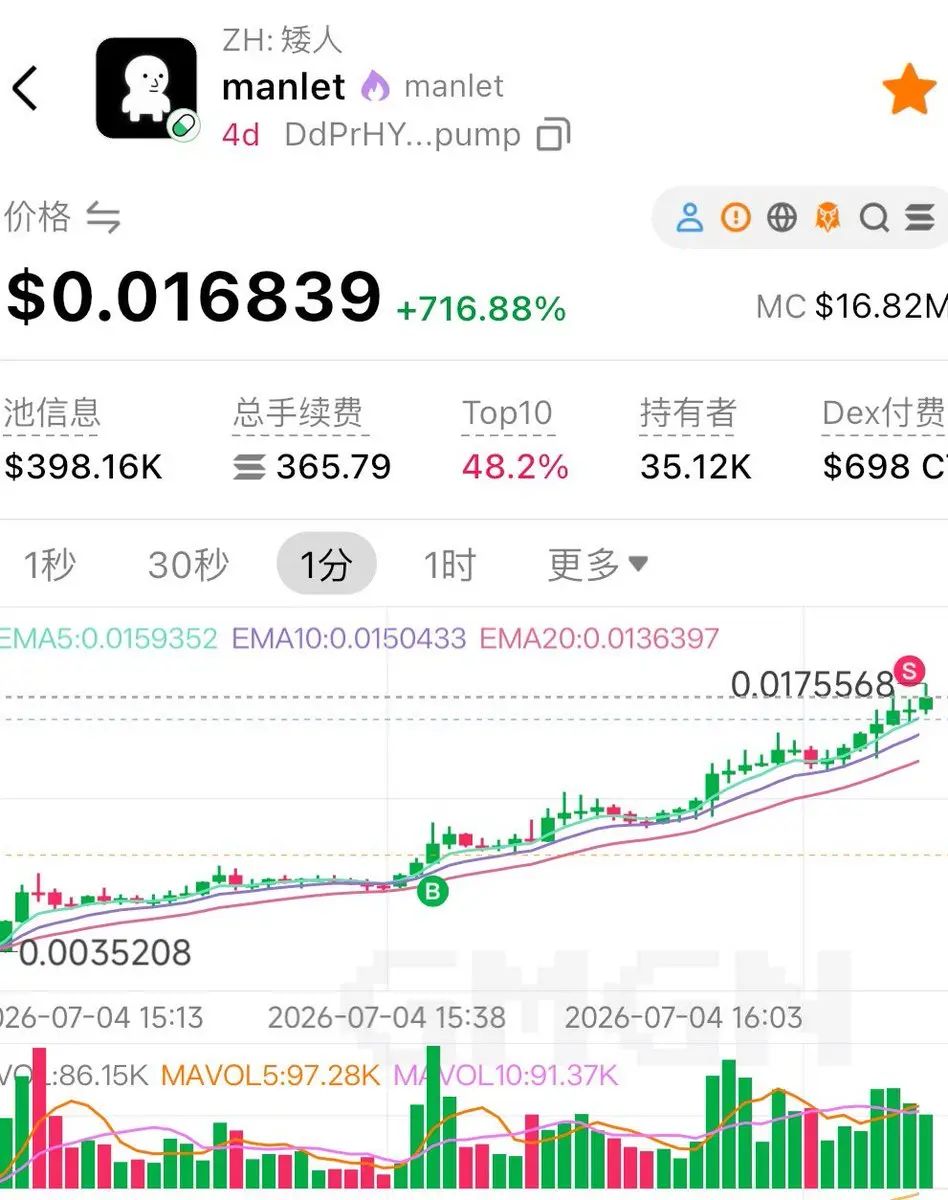The width and height of the screenshot is (948, 1200).
Task: Click the EMA20:0.0136397 indicator label
Action: tap(600, 638)
